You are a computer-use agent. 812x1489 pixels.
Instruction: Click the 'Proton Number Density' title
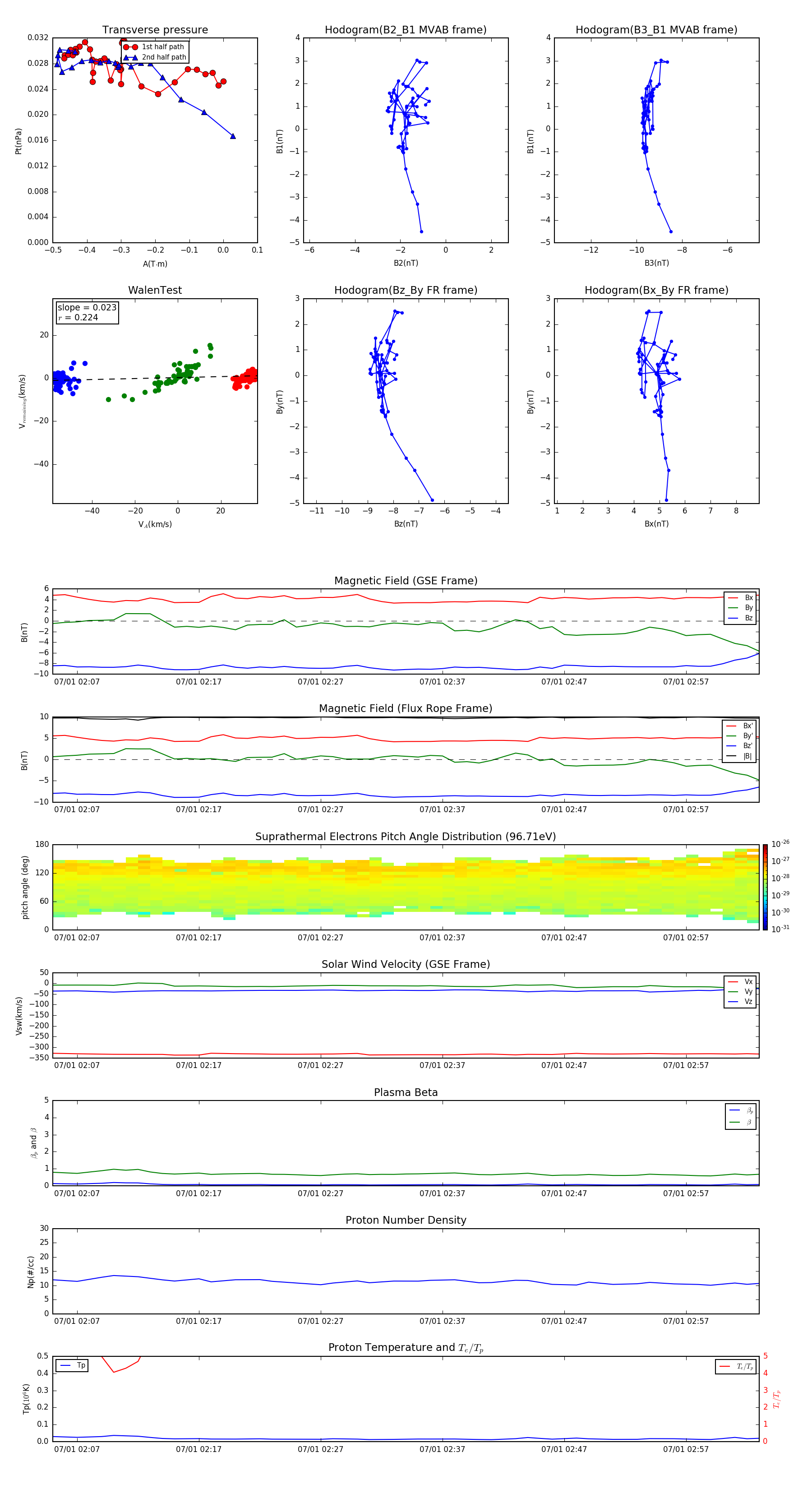406,1220
